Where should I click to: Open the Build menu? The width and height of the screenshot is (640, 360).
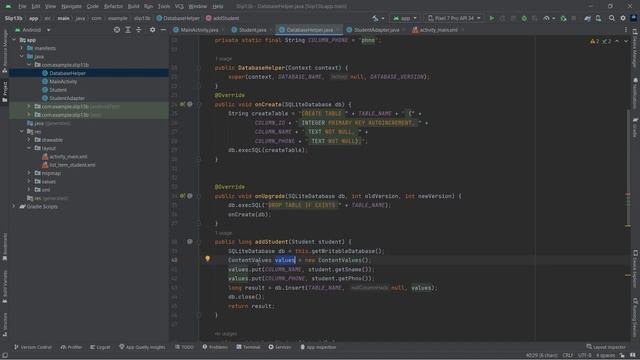[x=133, y=7]
